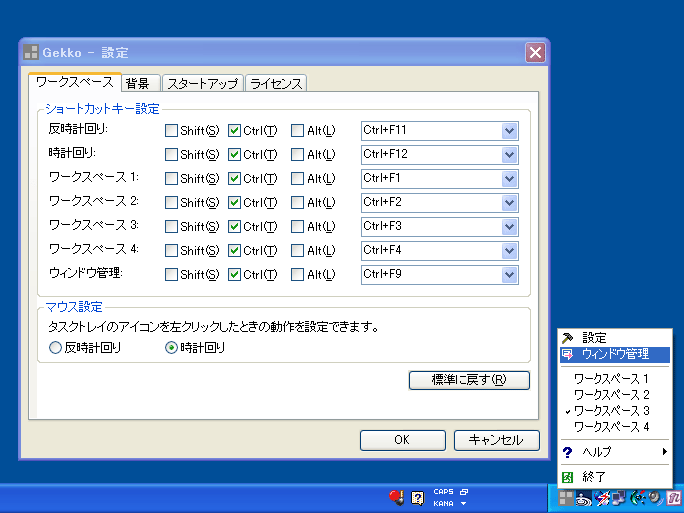684x513 pixels.
Task: Open the Ctrl+F9 key dropdown
Action: pyautogui.click(x=509, y=275)
